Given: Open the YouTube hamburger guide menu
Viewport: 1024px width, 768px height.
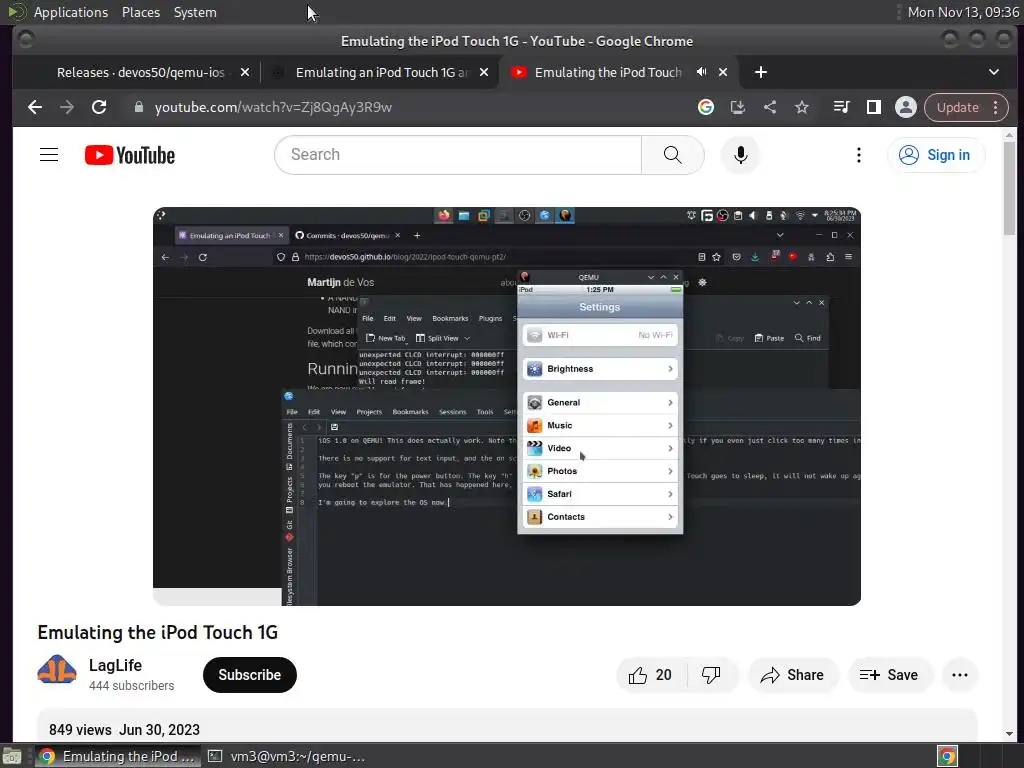Looking at the screenshot, I should pyautogui.click(x=49, y=155).
